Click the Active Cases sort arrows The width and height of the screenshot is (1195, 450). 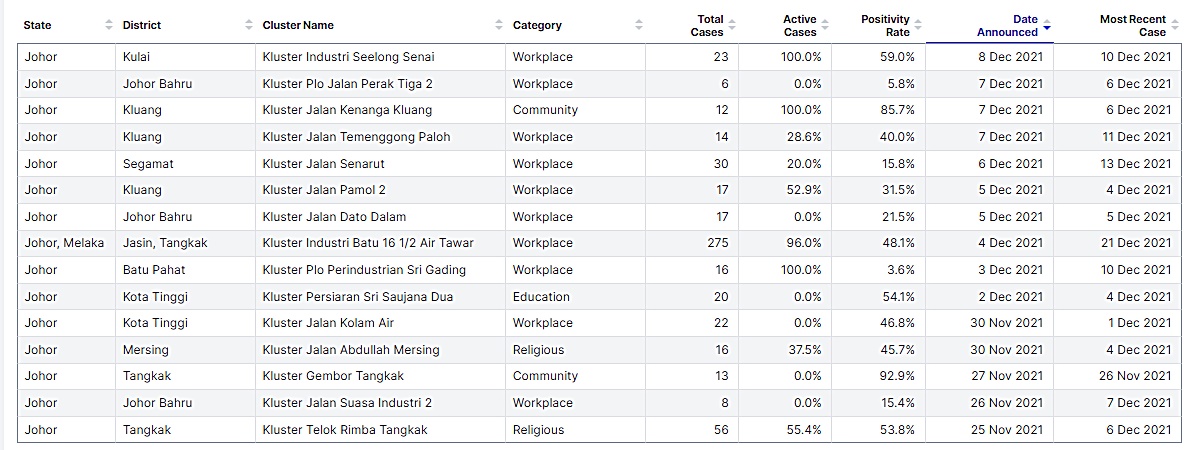(x=825, y=25)
